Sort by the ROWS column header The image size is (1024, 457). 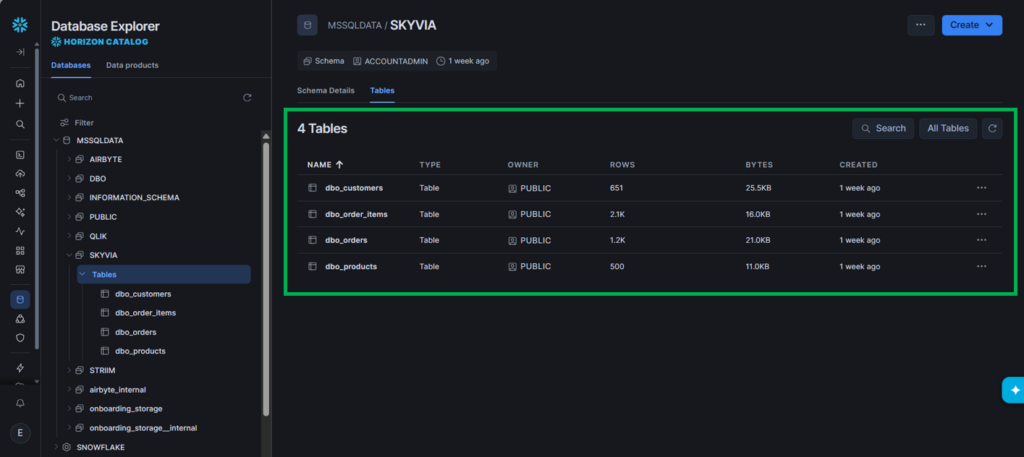[x=622, y=165]
